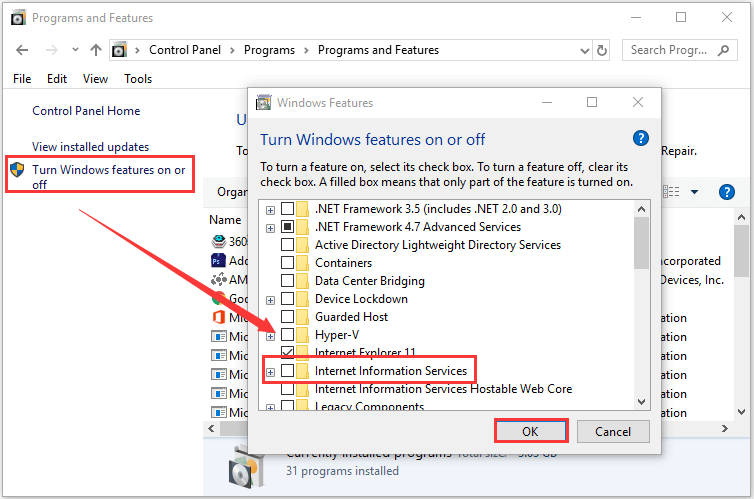Image resolution: width=754 pixels, height=499 pixels.
Task: Open the Edit menu
Action: coord(57,79)
